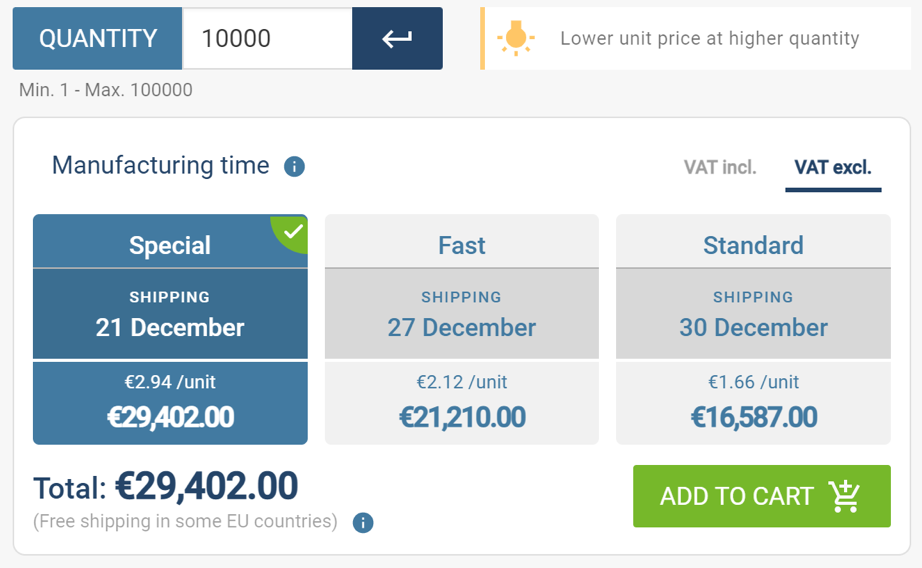Click the 27 December shipping date
Viewport: 922px width, 568px height.
(x=462, y=328)
